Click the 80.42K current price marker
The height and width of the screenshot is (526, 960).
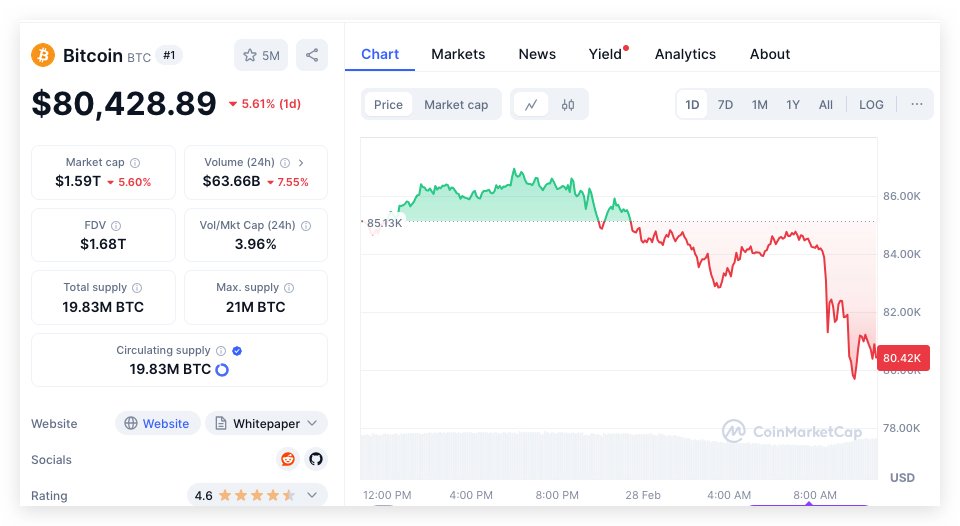[903, 357]
